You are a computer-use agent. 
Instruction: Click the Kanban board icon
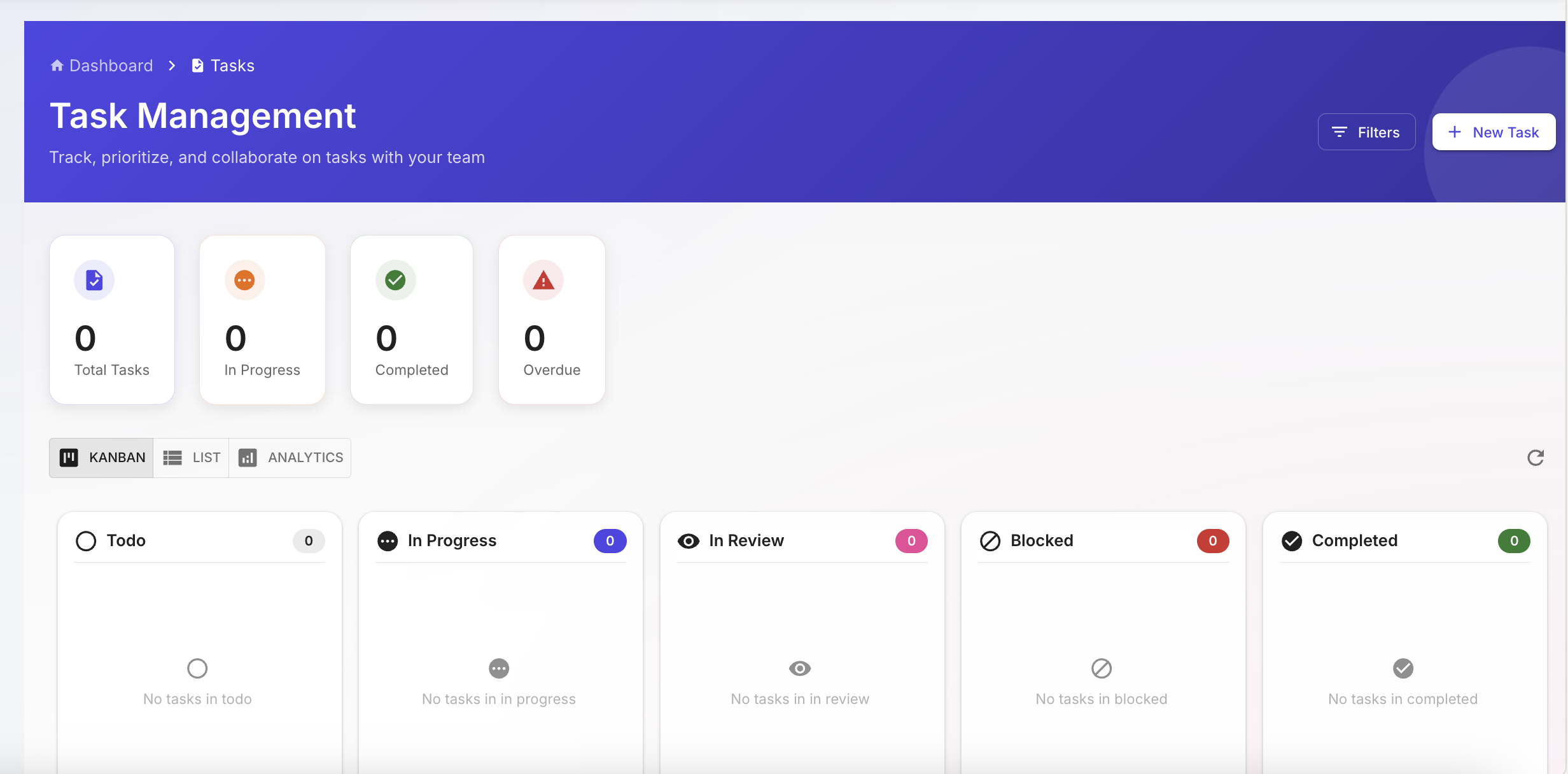[69, 458]
